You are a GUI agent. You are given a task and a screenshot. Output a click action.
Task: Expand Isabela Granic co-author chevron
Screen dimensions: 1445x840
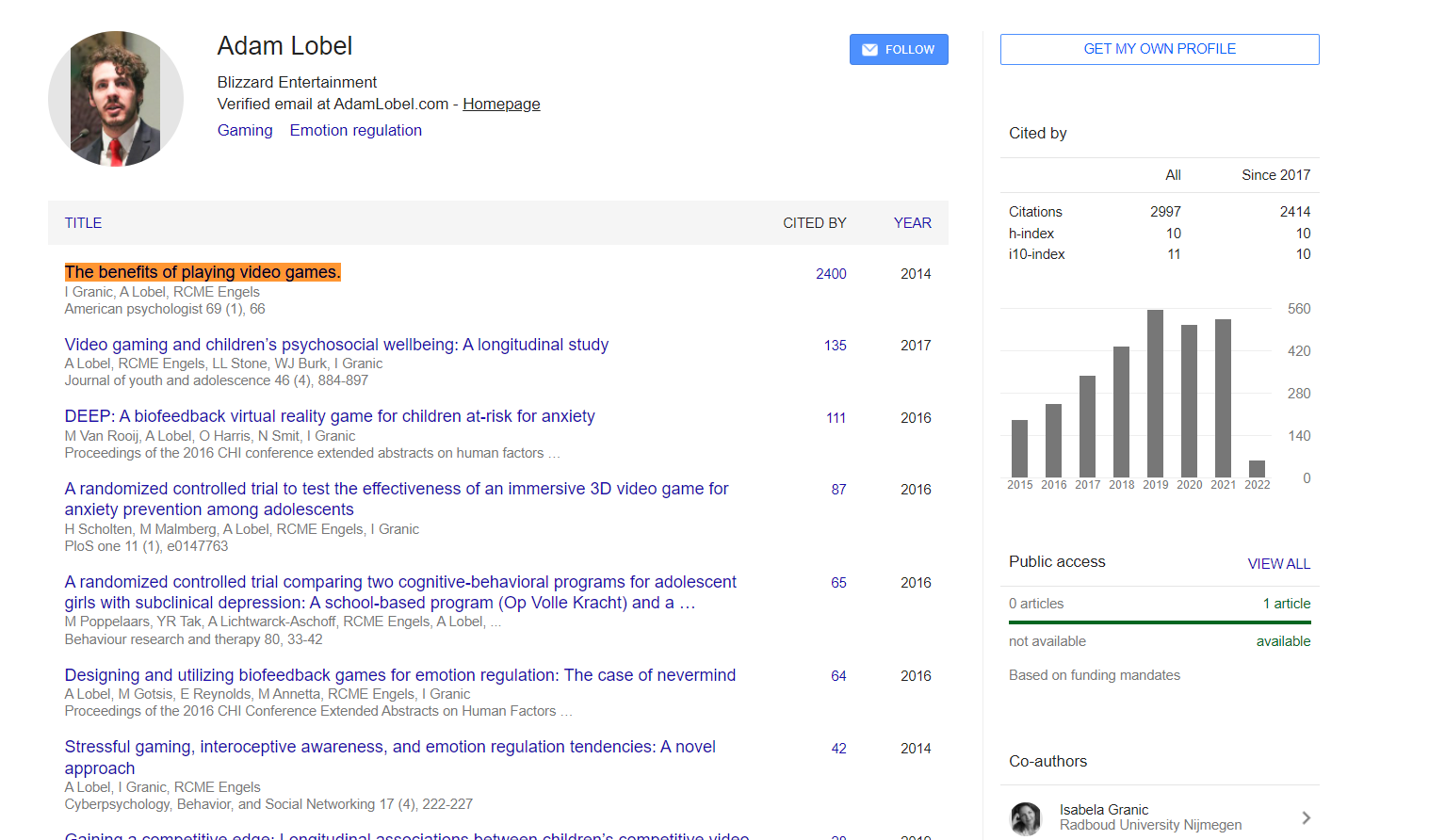(1306, 817)
